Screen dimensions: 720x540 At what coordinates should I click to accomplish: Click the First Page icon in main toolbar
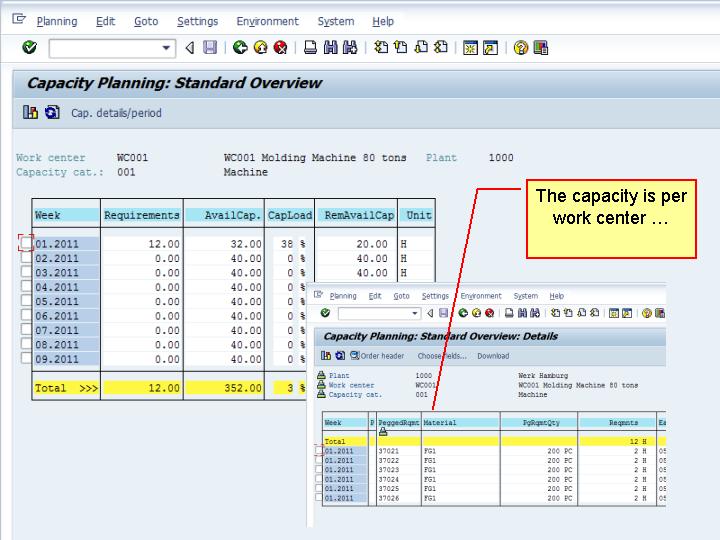pos(381,47)
